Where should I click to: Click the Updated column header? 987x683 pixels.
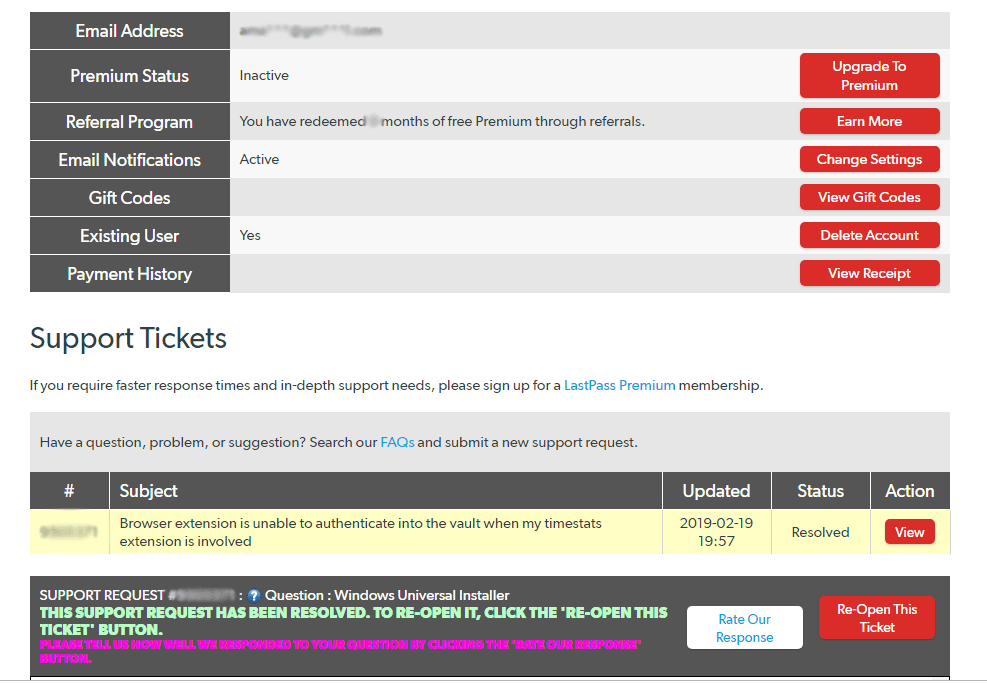pyautogui.click(x=716, y=490)
